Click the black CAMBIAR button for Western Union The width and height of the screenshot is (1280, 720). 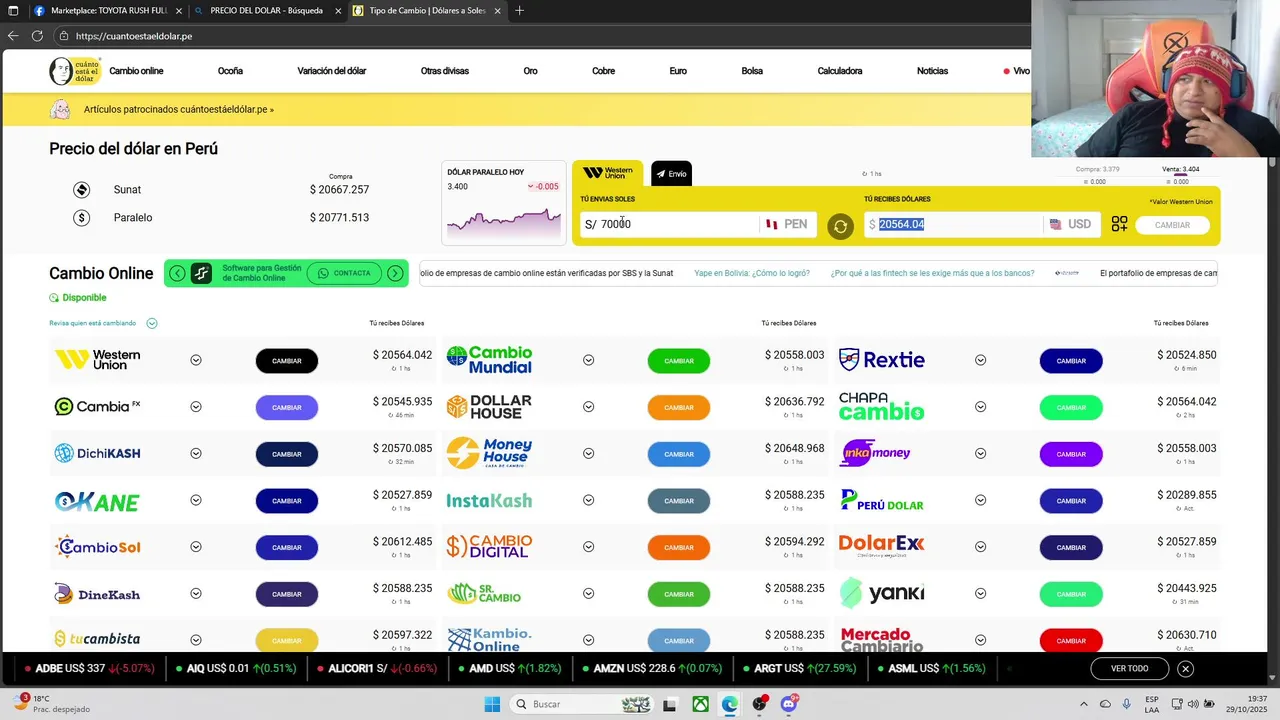point(287,361)
